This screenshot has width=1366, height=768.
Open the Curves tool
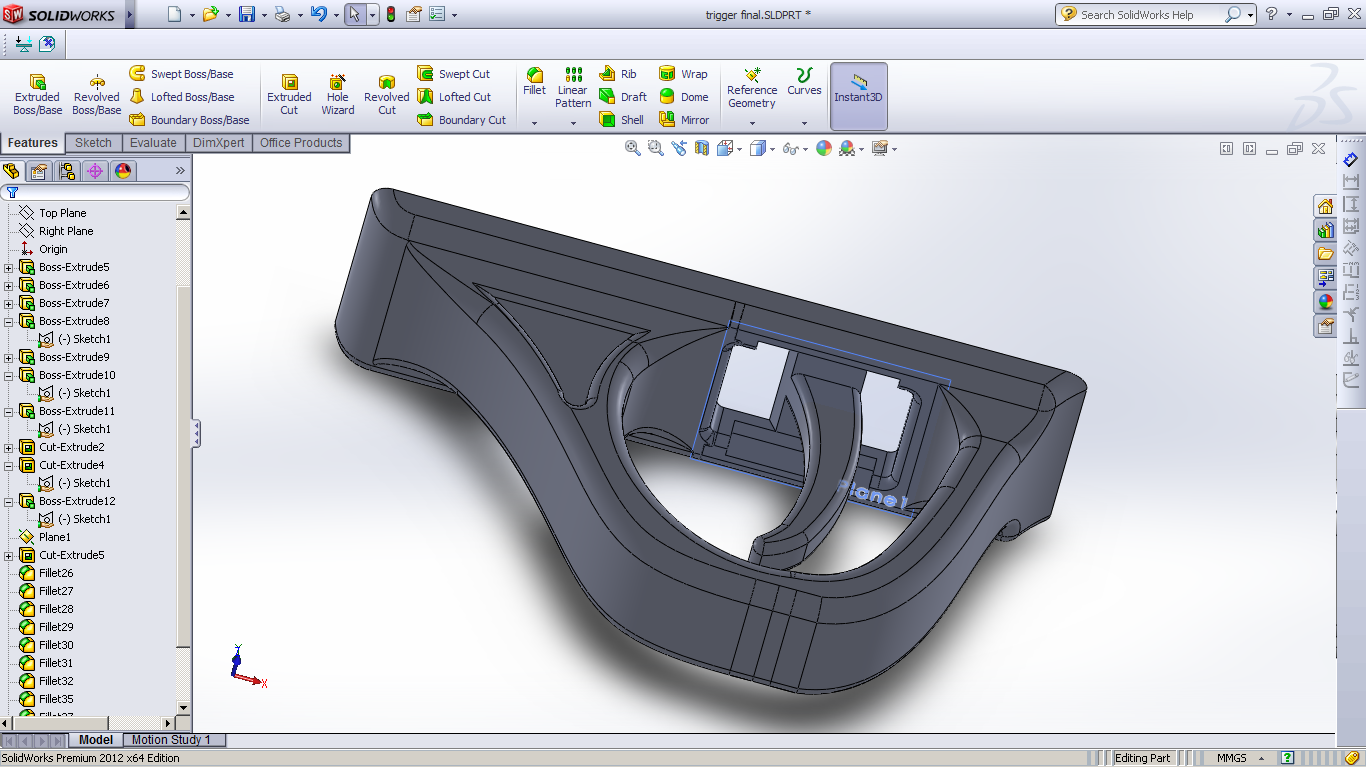[804, 82]
